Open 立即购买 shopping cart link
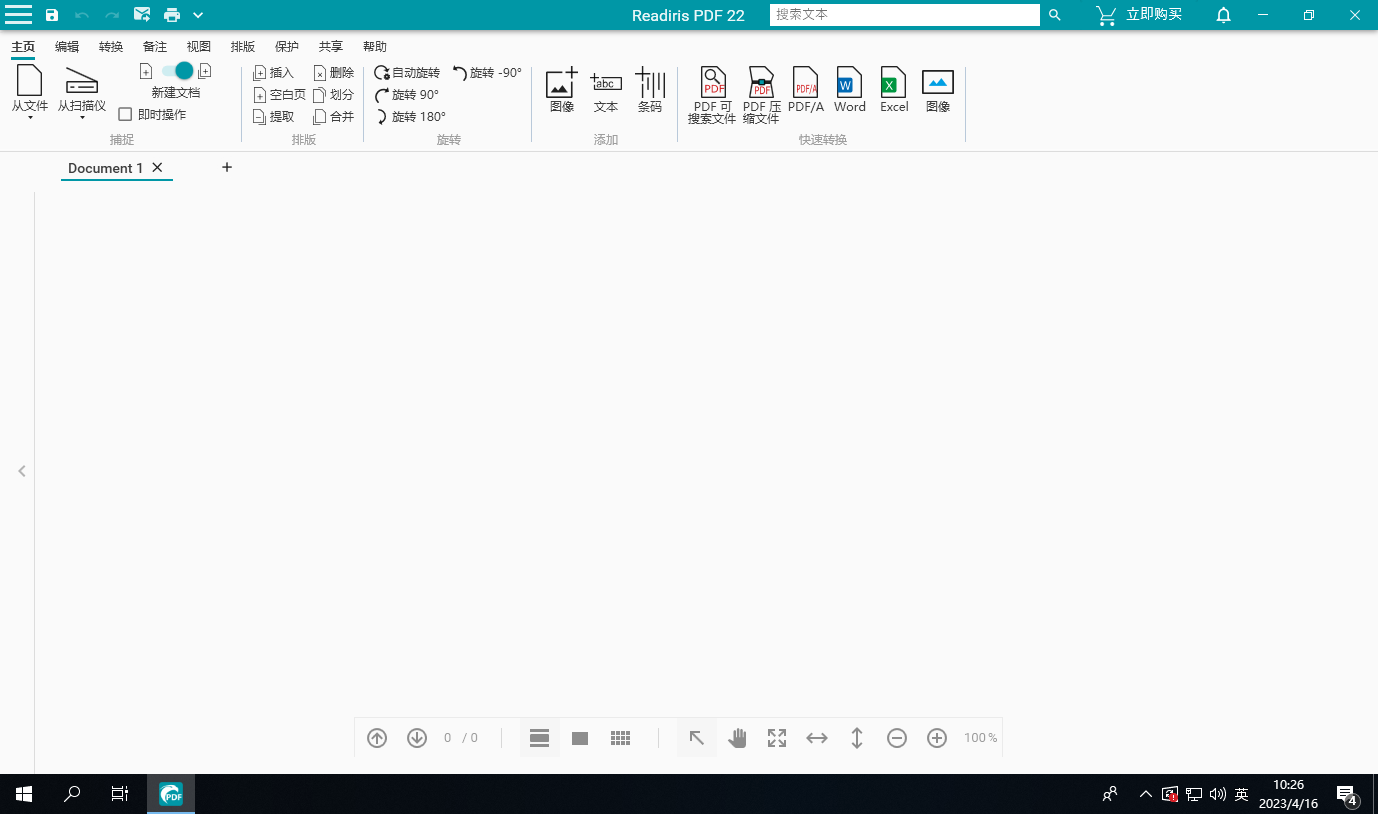The height and width of the screenshot is (814, 1378). pyautogui.click(x=1139, y=15)
